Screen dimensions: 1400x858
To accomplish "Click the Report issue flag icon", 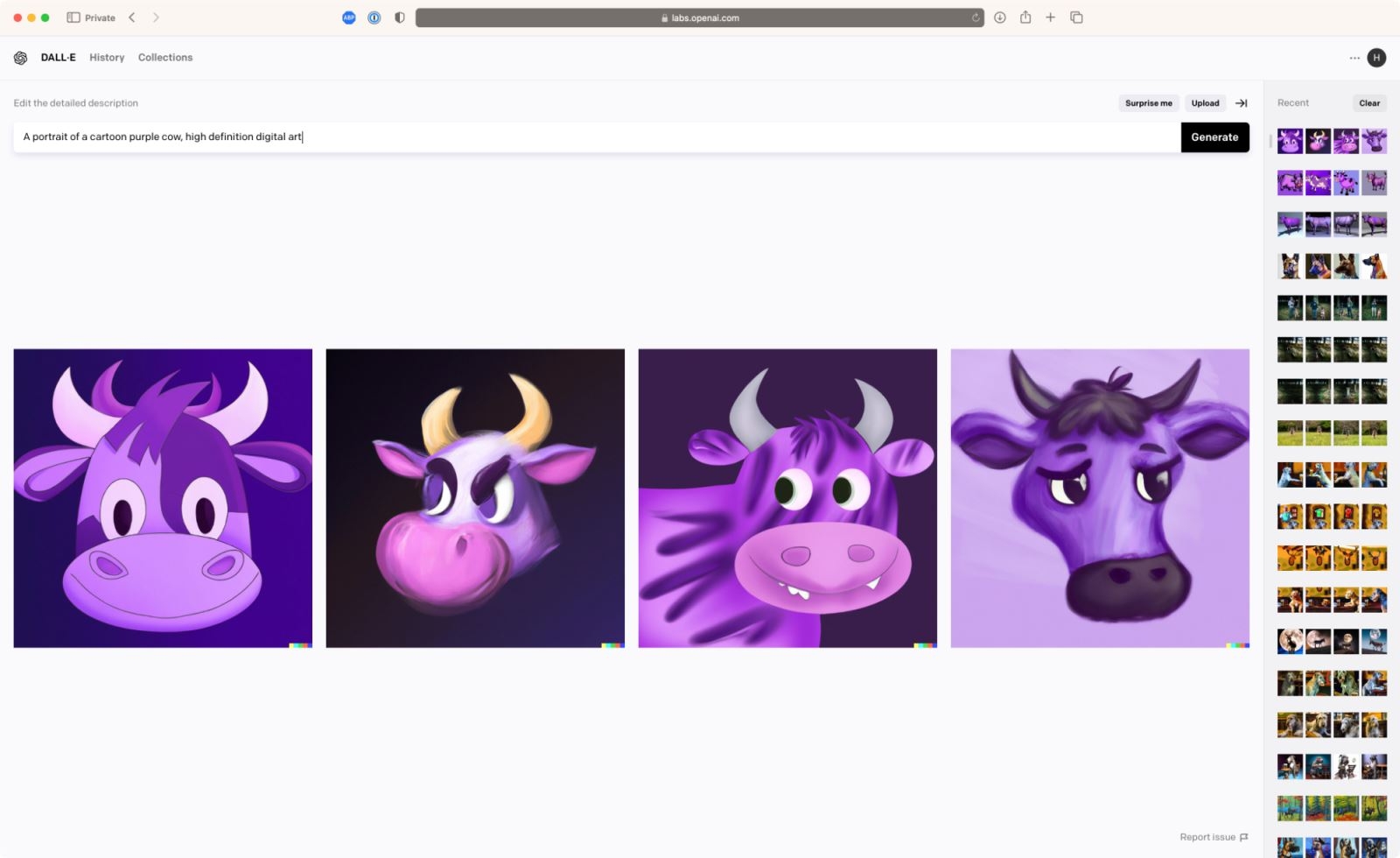I will pos(1244,837).
